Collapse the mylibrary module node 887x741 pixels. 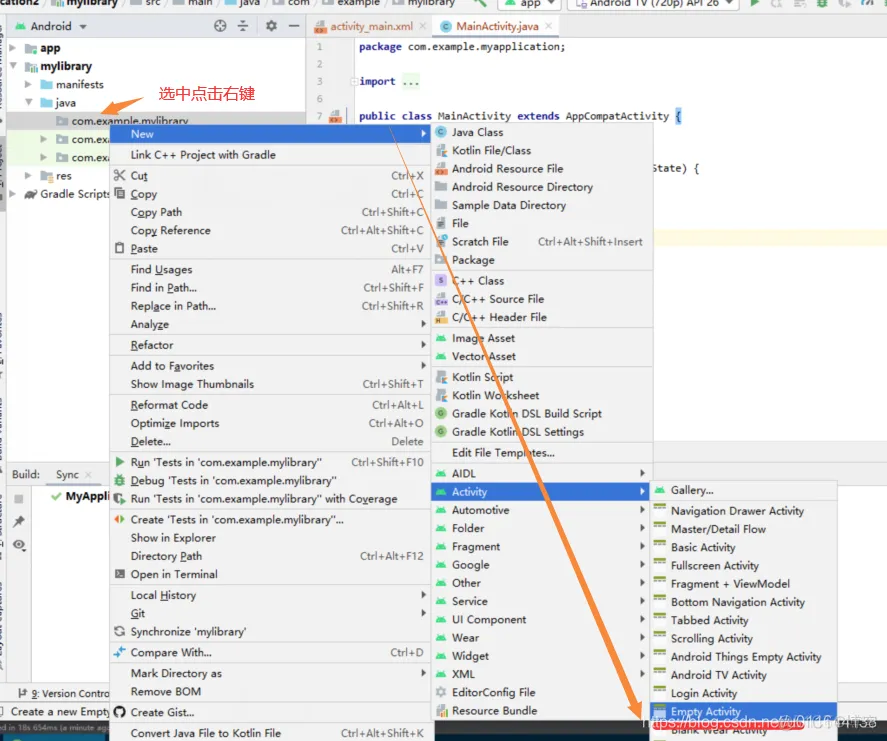coord(12,66)
